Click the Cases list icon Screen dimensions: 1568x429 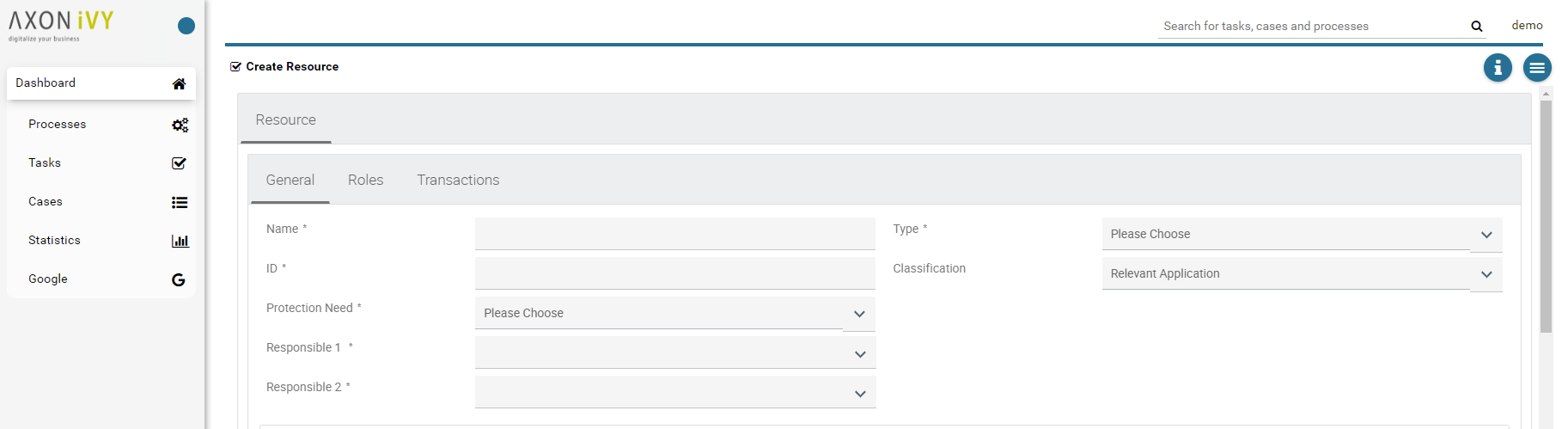coord(179,202)
